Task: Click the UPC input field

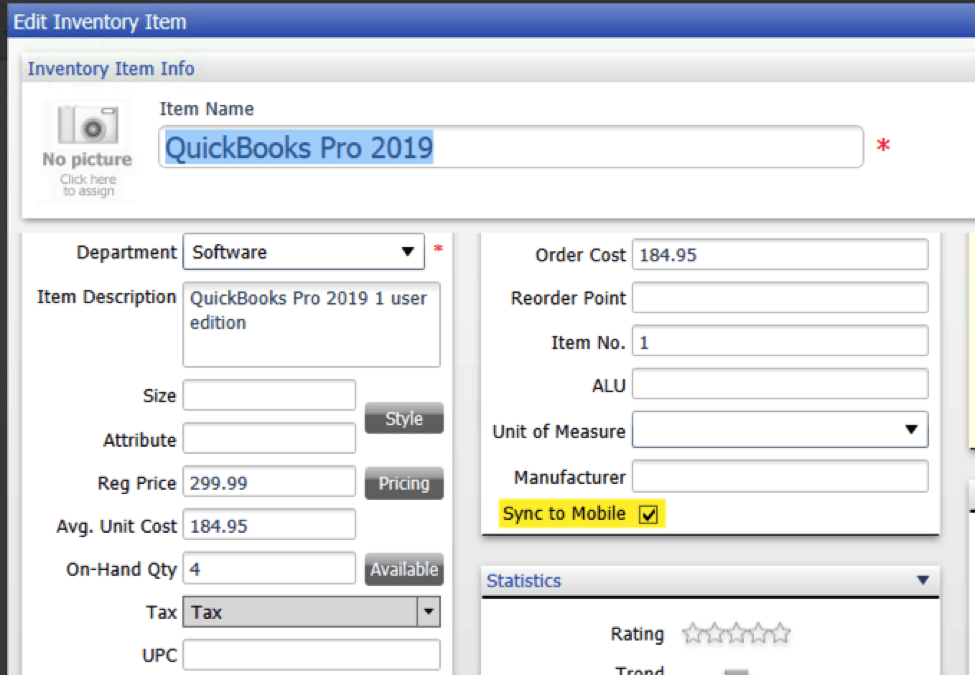Action: tap(312, 655)
